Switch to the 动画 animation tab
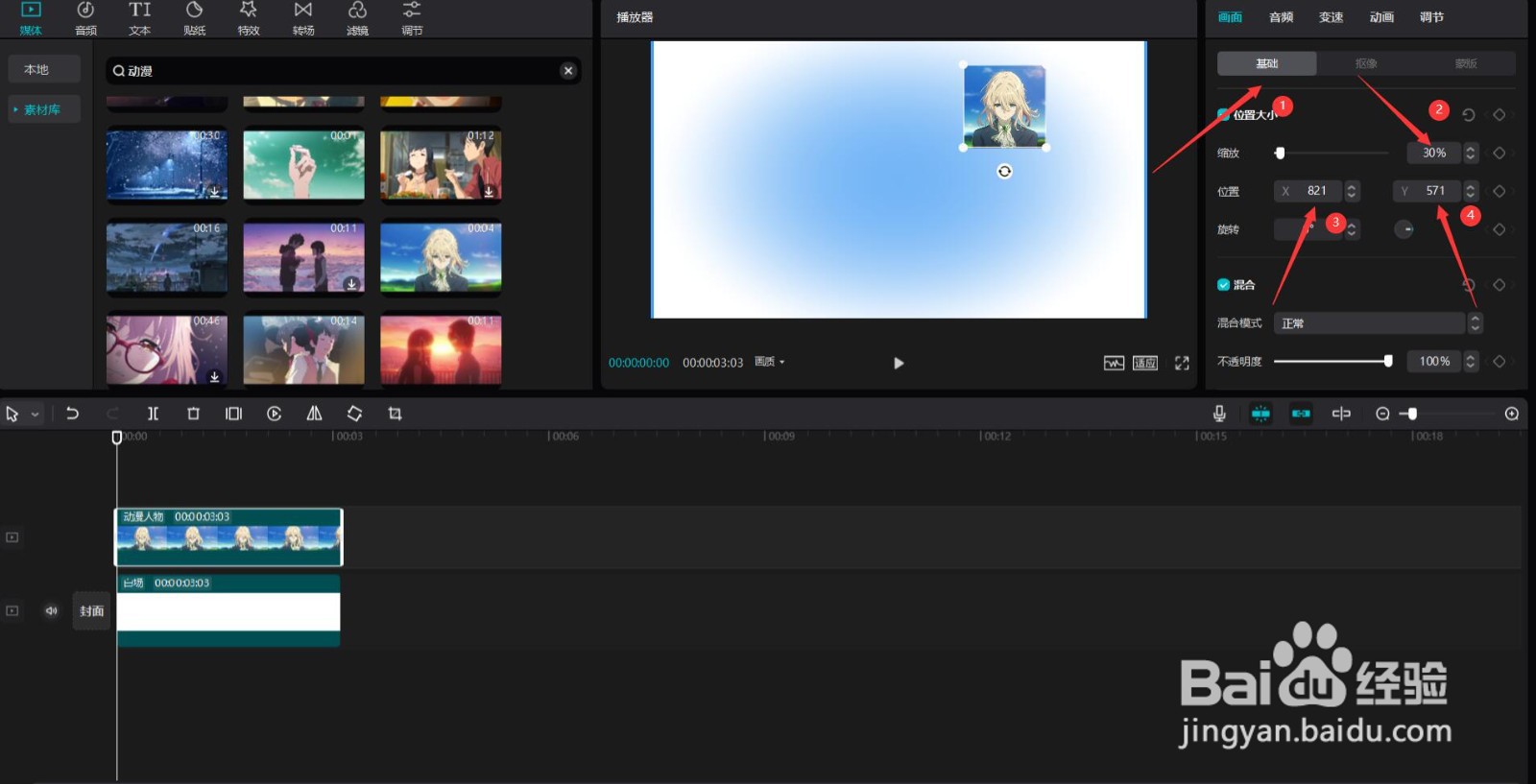Screen dimensions: 1536x784 pyautogui.click(x=1381, y=17)
